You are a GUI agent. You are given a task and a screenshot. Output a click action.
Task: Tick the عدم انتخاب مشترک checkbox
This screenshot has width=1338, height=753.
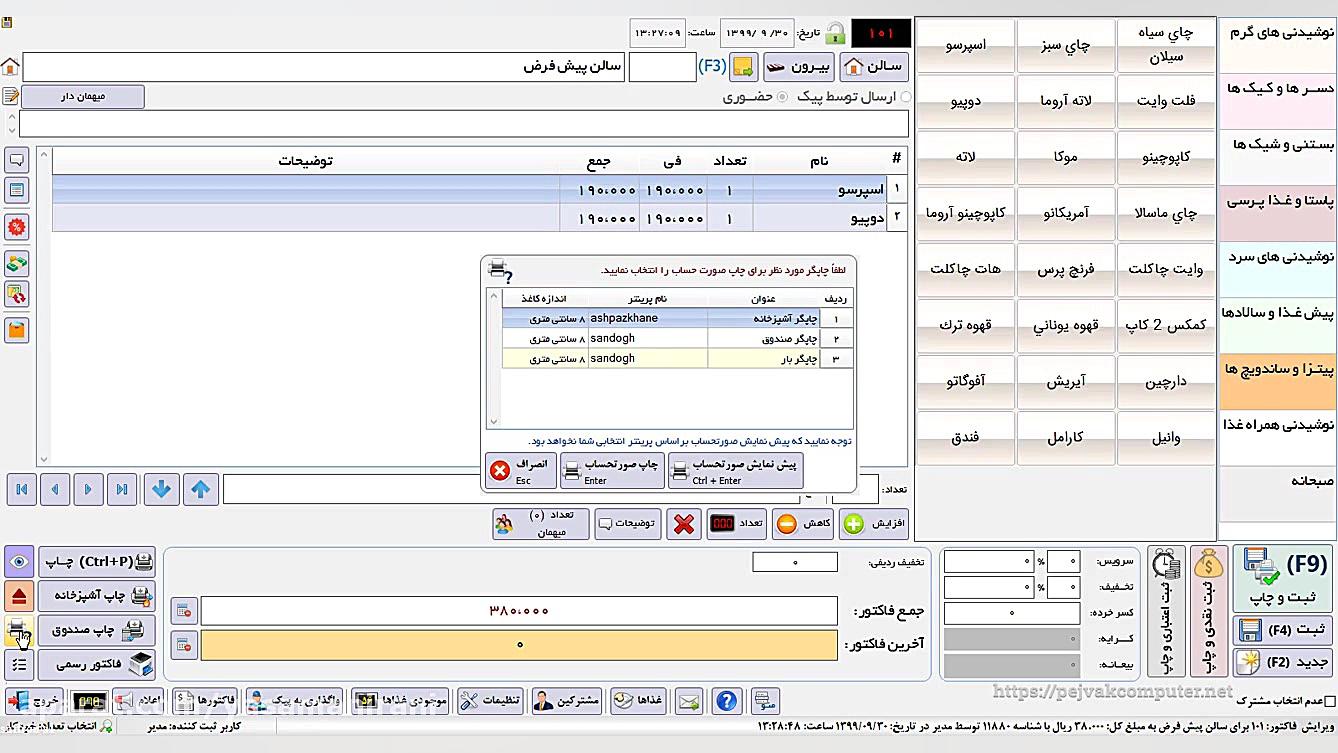pyautogui.click(x=1329, y=702)
